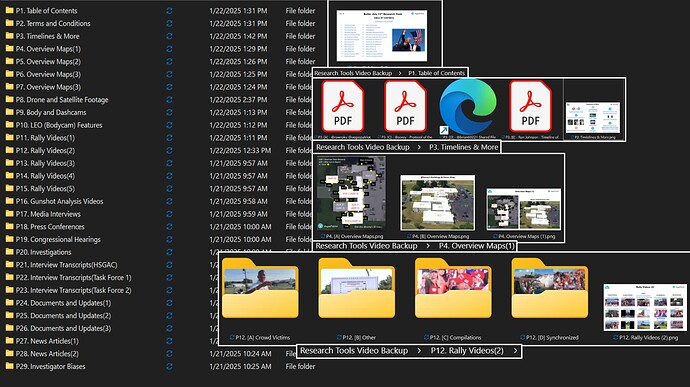Click the sync status icon for P17. Media Interviews
This screenshot has width=690, height=387.
[169, 214]
